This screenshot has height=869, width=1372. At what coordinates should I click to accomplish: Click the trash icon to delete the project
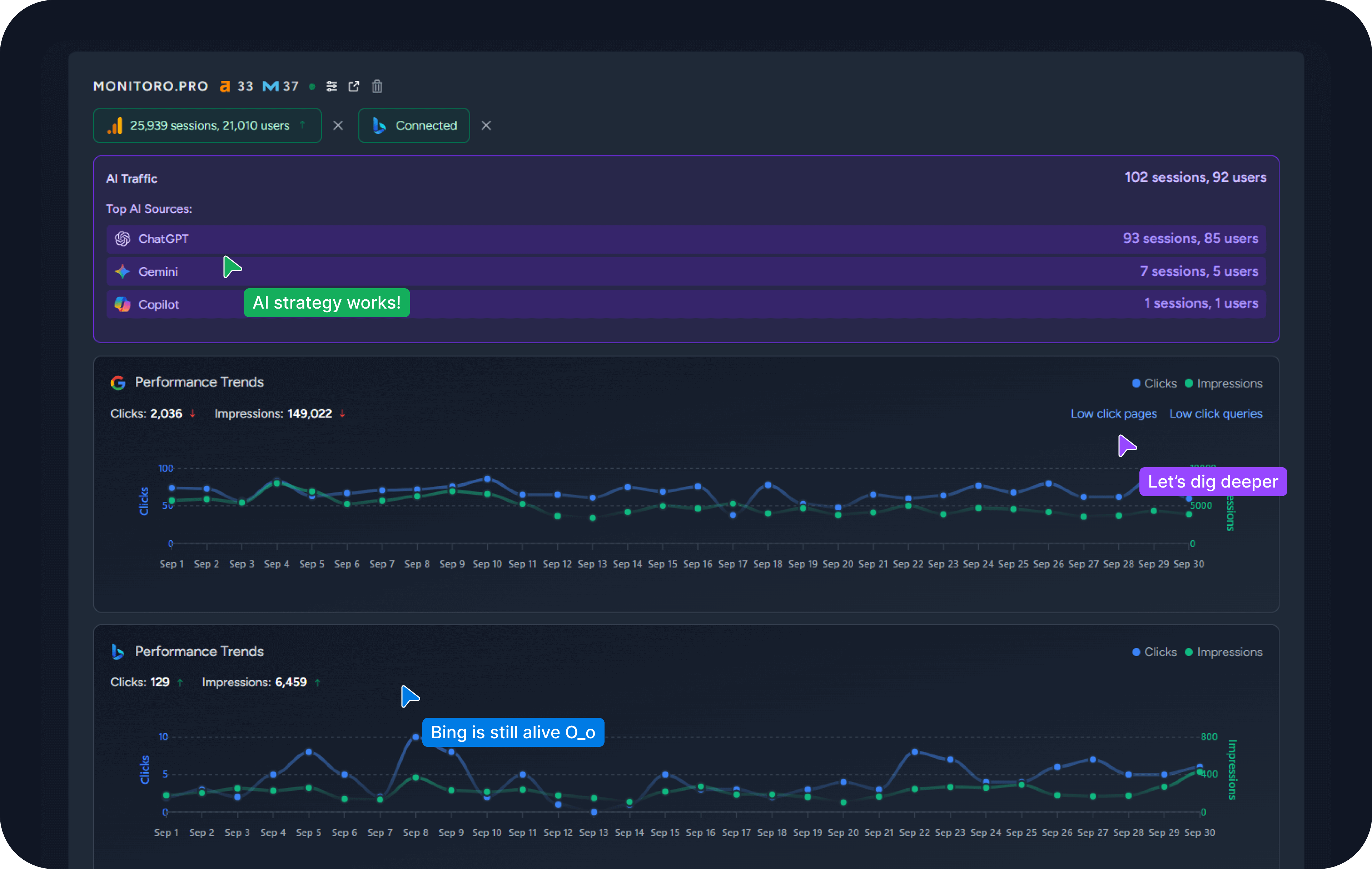(x=377, y=86)
